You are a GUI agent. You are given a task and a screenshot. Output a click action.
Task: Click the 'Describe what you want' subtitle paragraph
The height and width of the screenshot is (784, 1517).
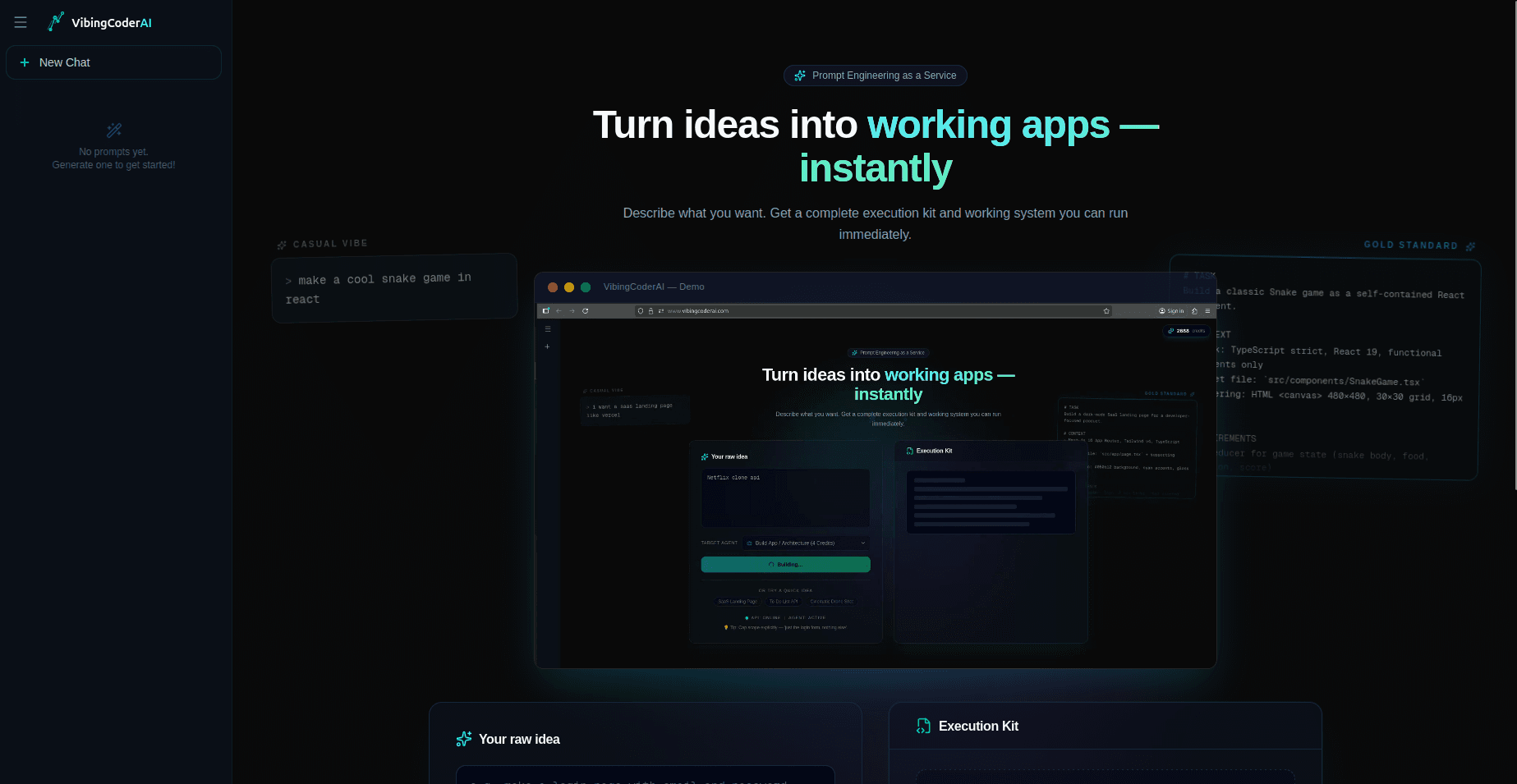[876, 223]
